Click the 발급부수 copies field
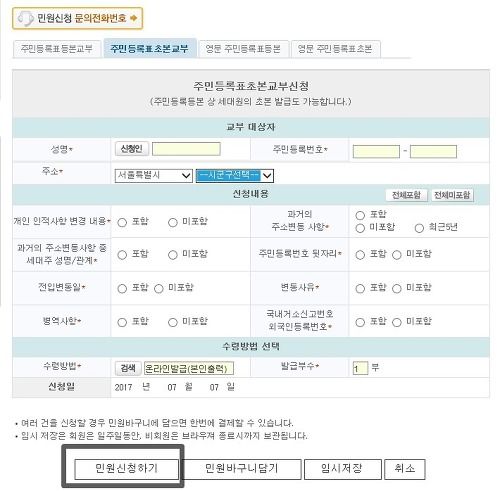 tap(360, 368)
